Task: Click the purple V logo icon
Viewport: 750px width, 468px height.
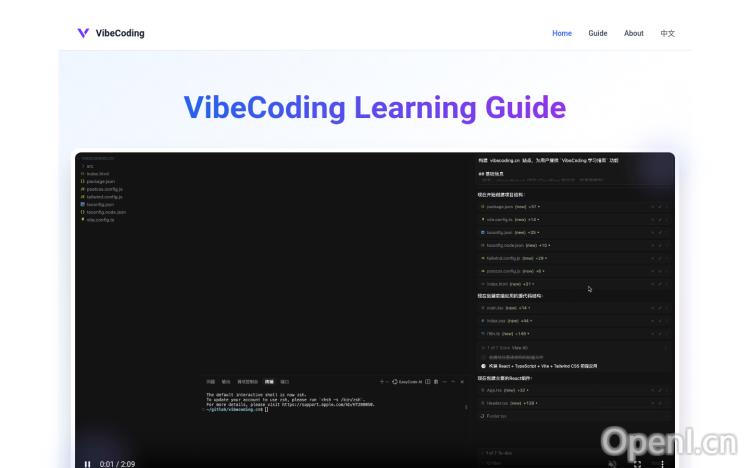Action: click(83, 33)
